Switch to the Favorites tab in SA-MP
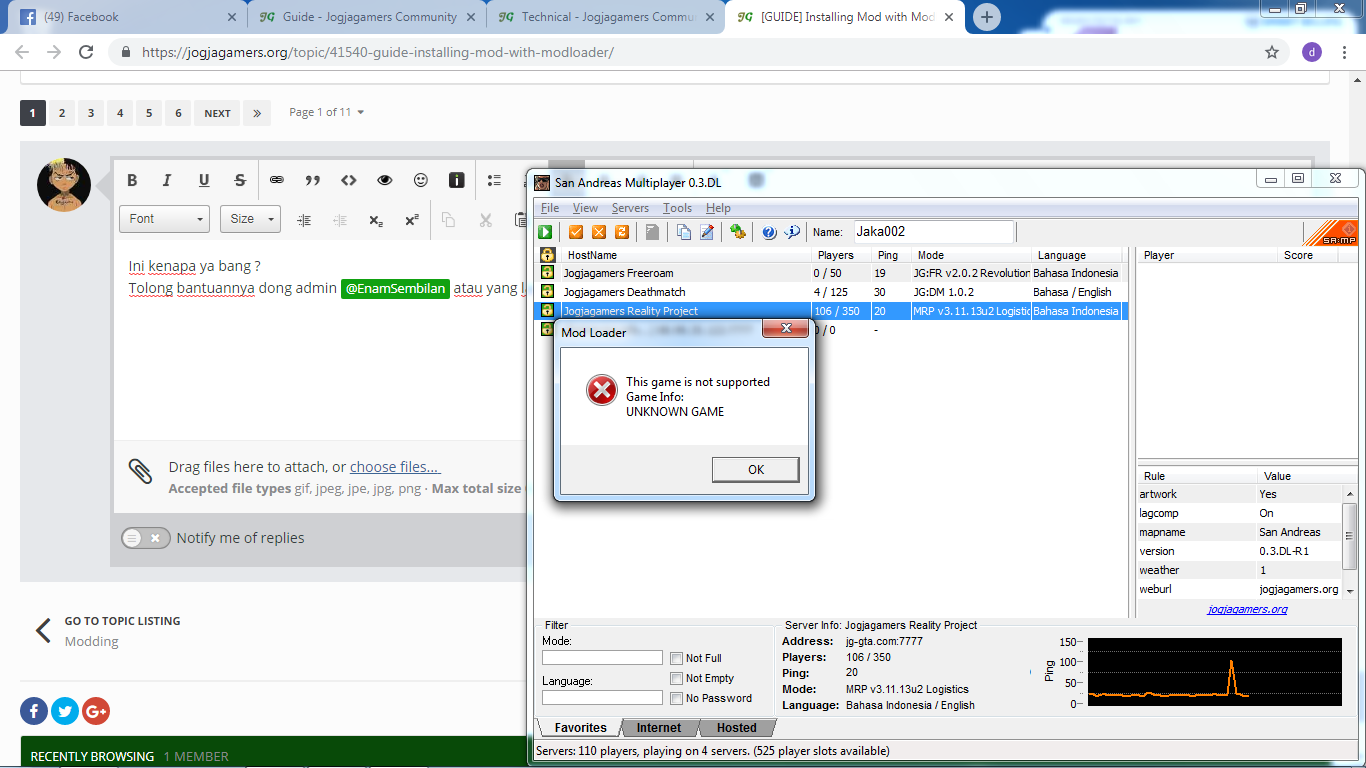This screenshot has width=1366, height=768. pyautogui.click(x=581, y=728)
